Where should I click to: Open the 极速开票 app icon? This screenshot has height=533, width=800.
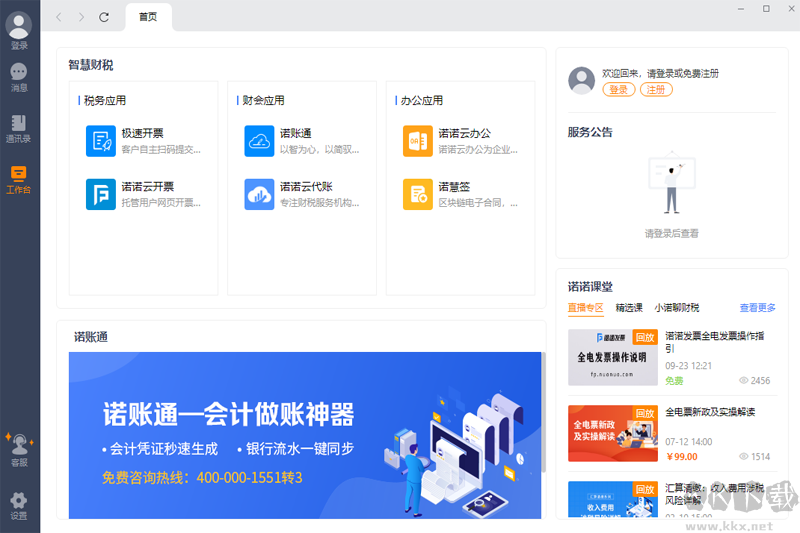101,141
